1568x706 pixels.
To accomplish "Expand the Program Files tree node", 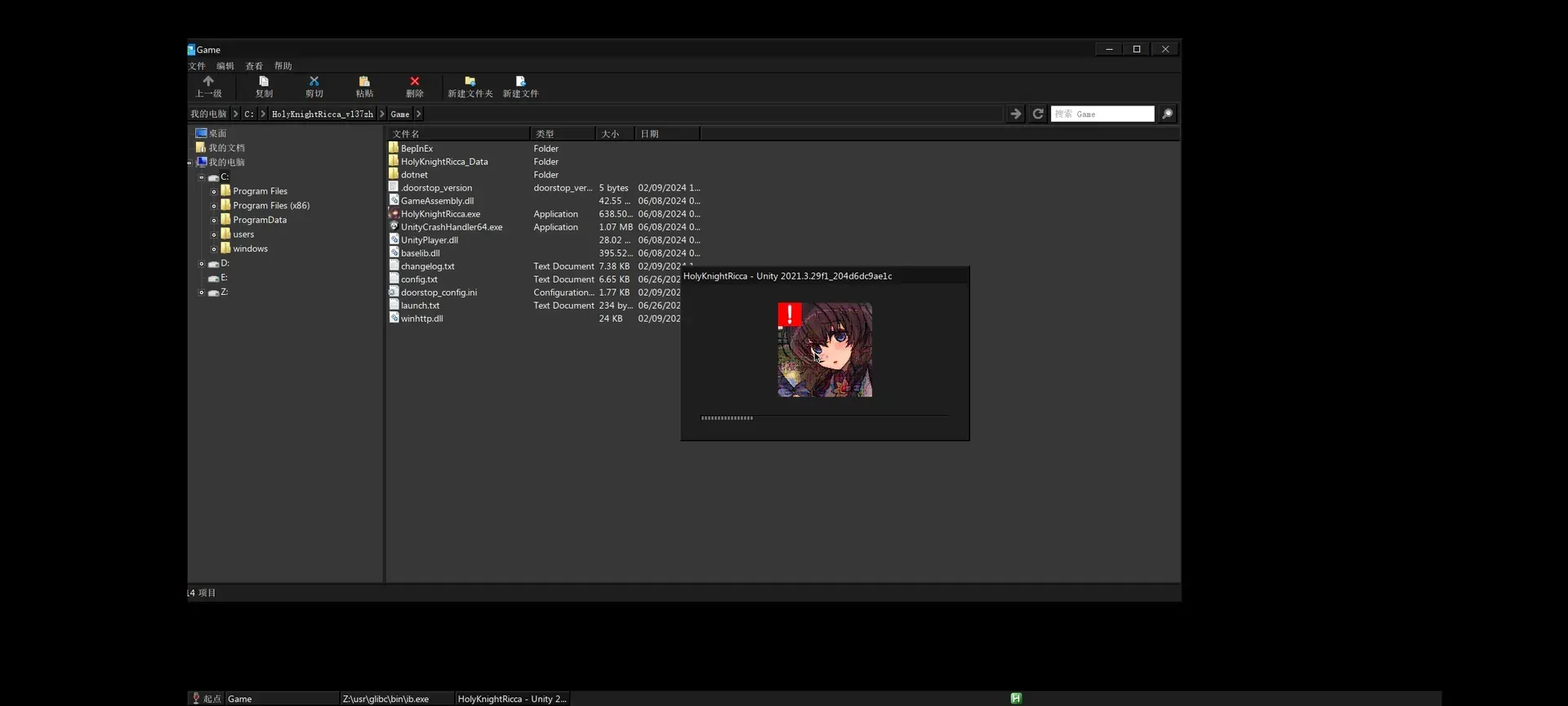I will point(214,192).
